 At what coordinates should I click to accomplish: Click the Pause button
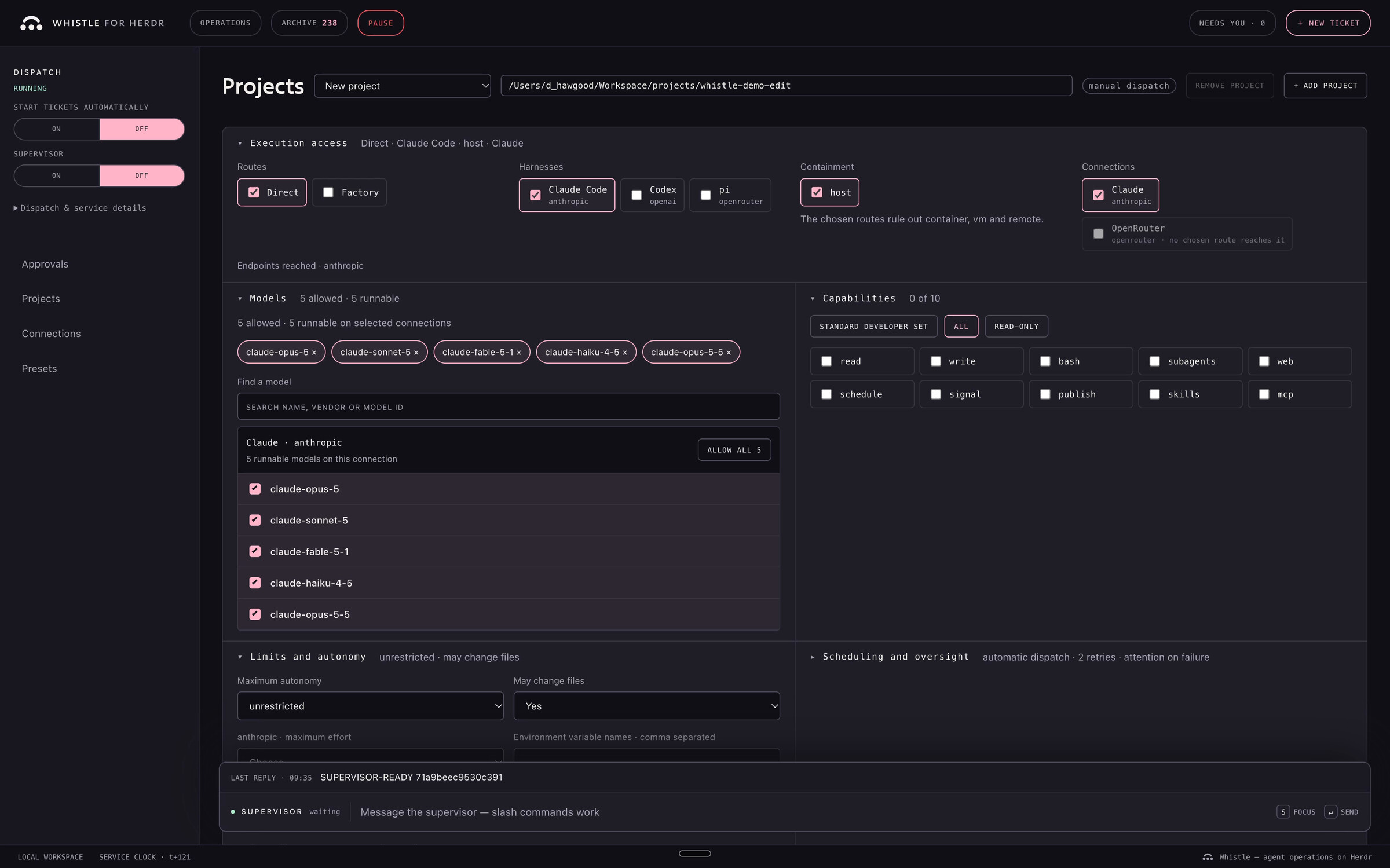point(381,23)
